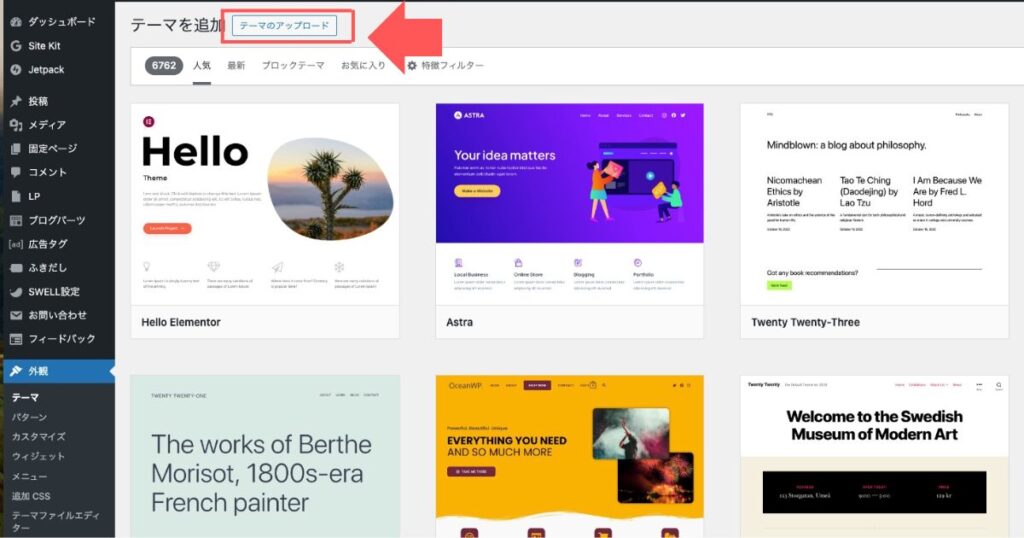
Task: Click the ダッシュボード dashboard icon
Action: tap(16, 22)
